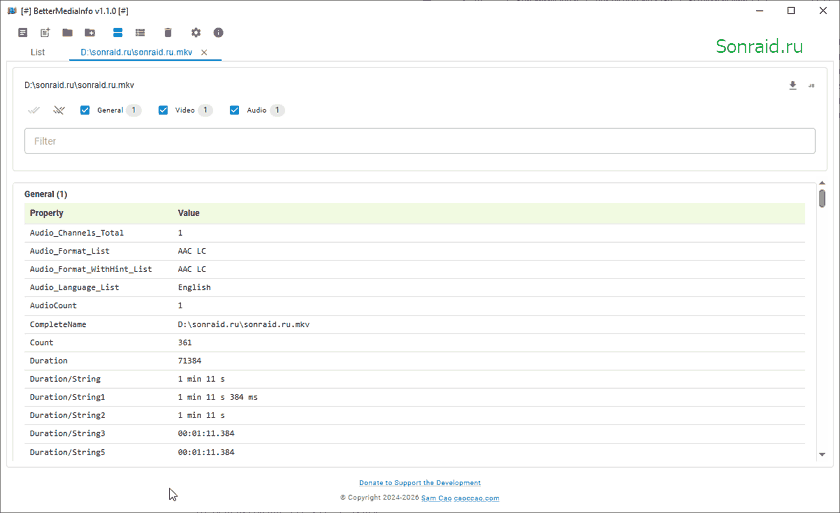
Task: Click the count badge next to Video
Action: (x=205, y=110)
